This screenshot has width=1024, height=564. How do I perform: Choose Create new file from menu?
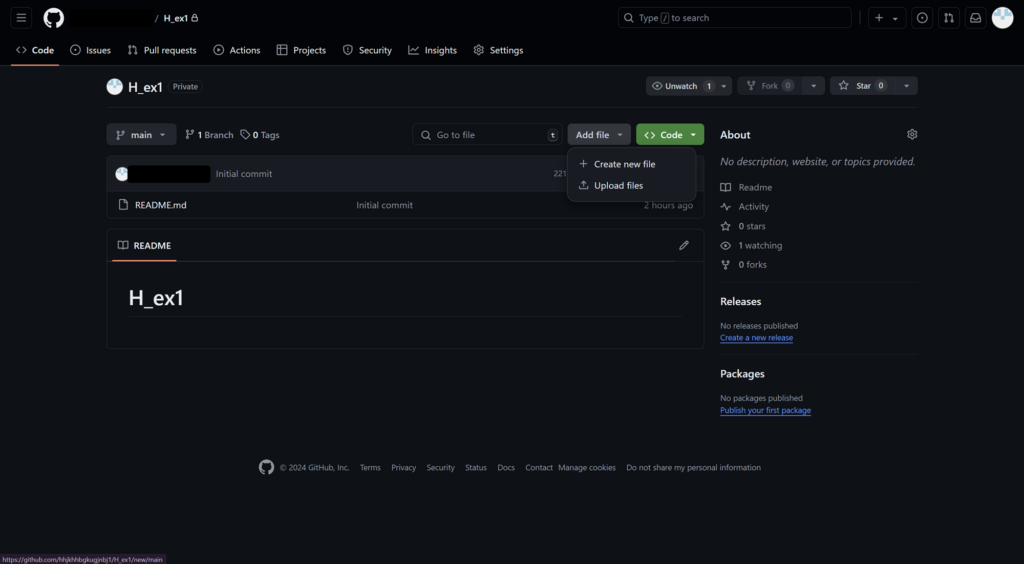(x=631, y=164)
